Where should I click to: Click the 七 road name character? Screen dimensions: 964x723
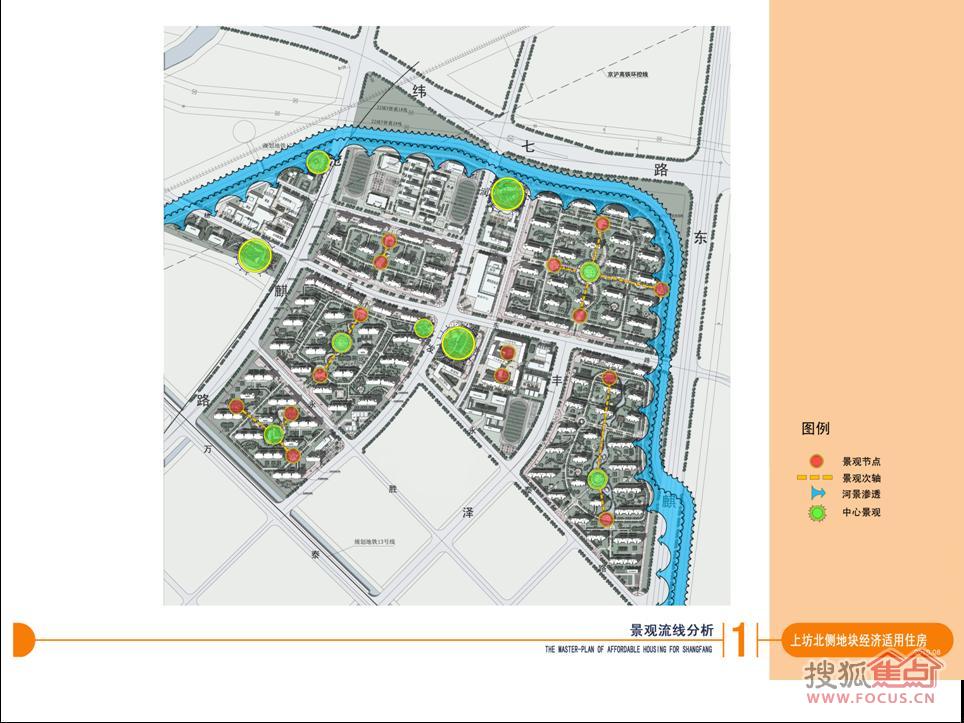tap(527, 149)
